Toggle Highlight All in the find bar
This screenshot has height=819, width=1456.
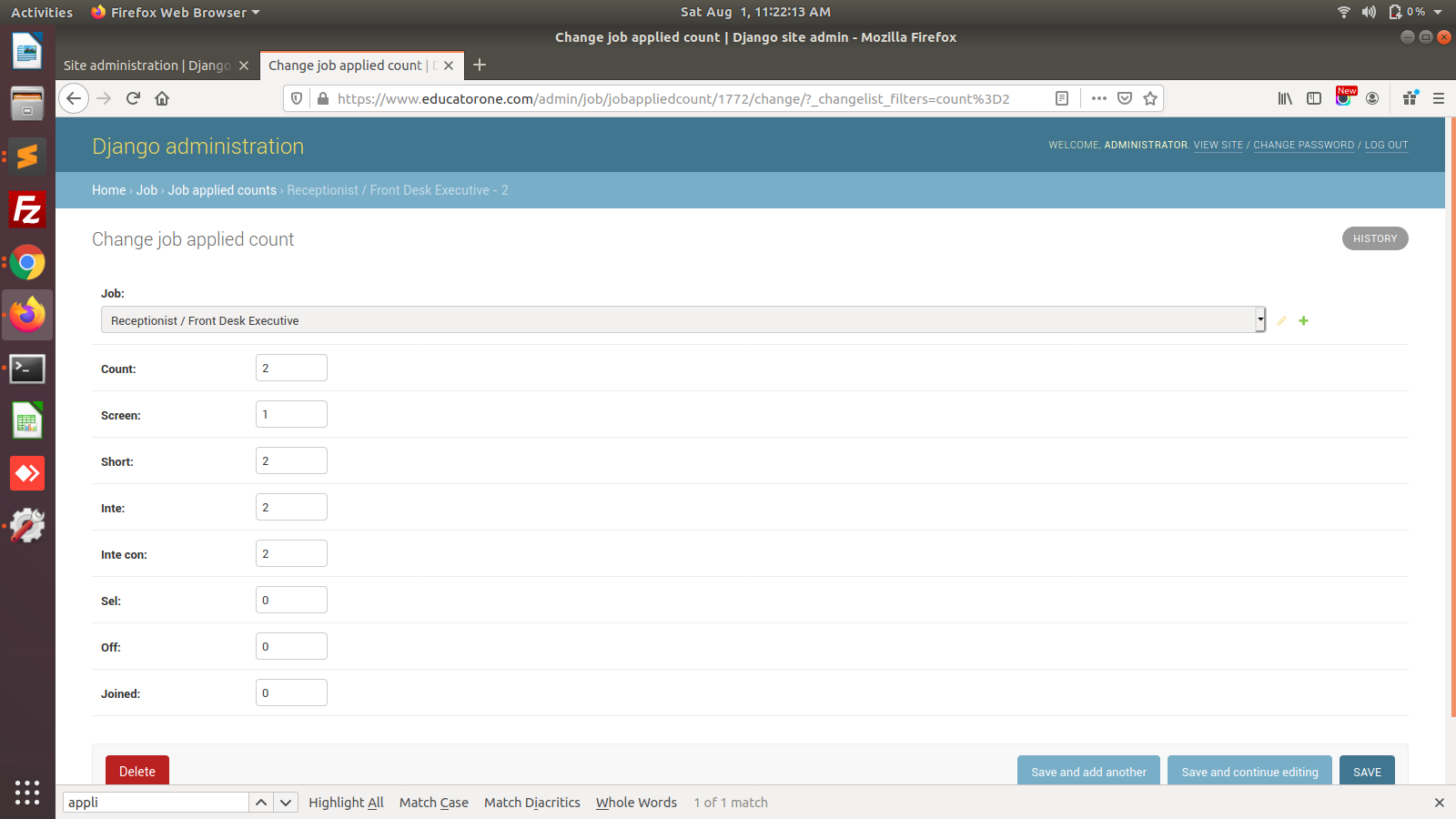click(346, 803)
